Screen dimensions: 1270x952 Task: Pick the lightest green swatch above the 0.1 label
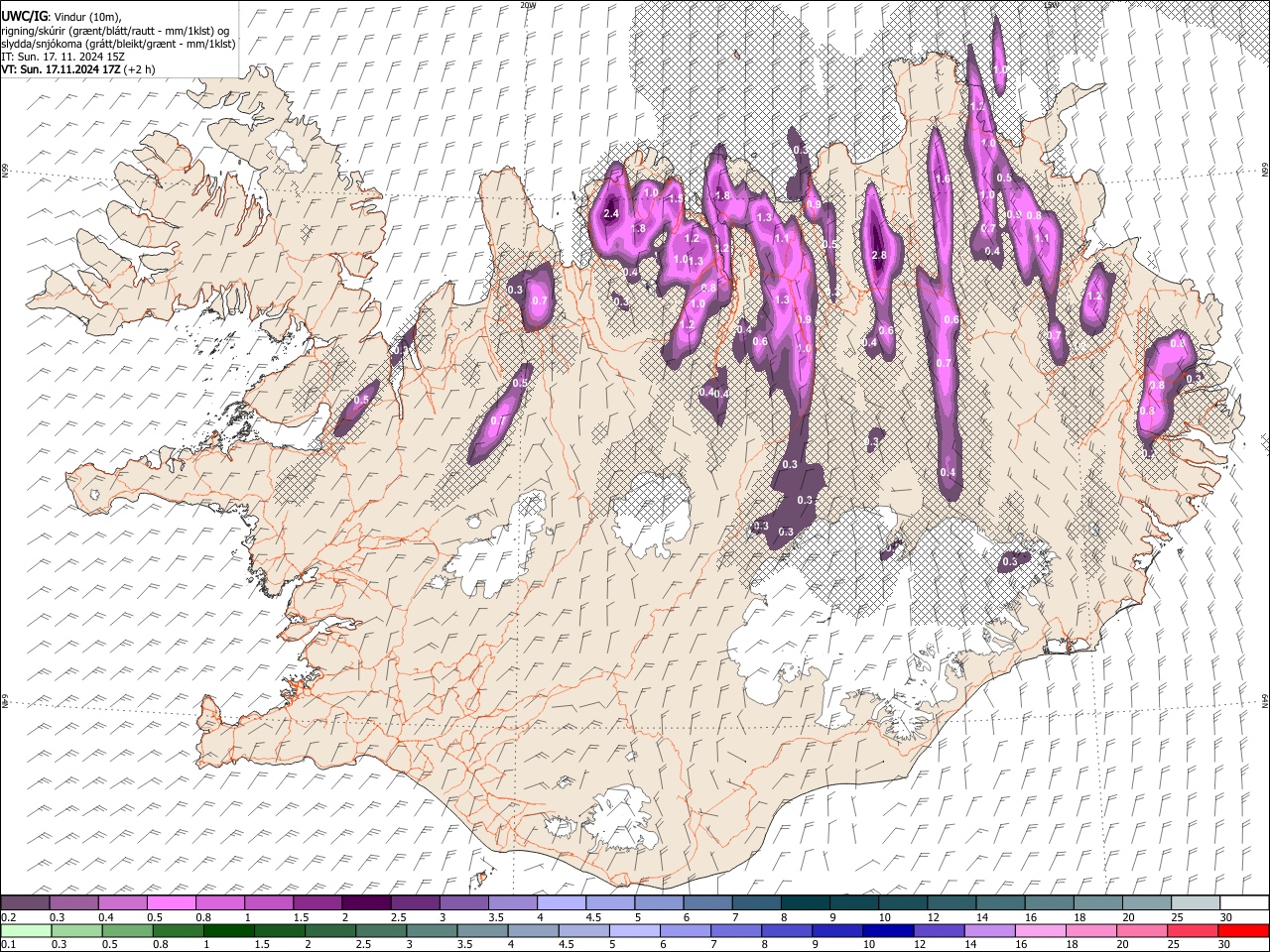[x=26, y=930]
